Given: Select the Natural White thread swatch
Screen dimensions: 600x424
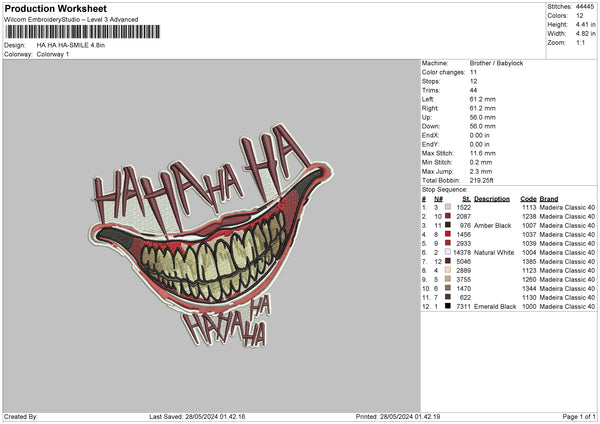Looking at the screenshot, I should point(448,253).
